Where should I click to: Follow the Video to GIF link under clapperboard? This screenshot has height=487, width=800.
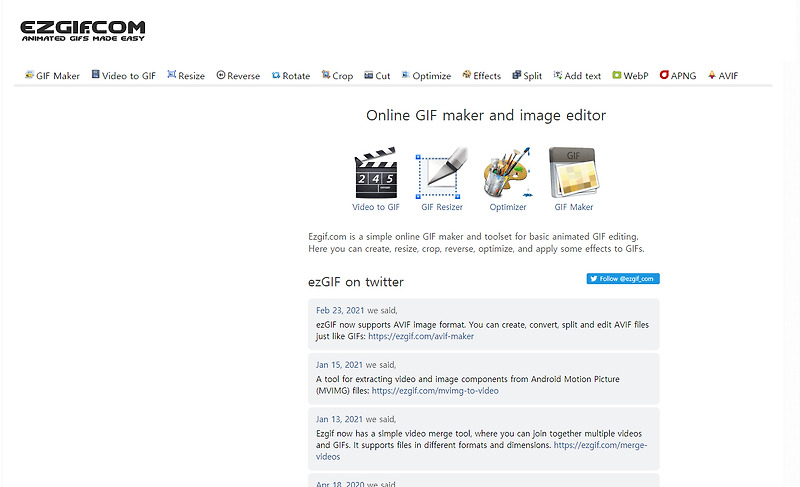coord(376,207)
